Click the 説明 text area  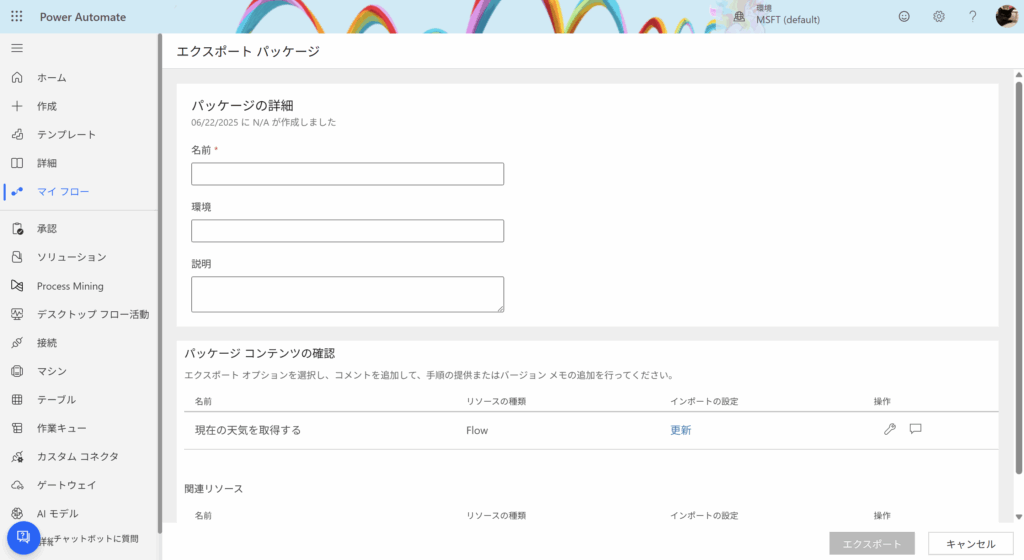347,294
